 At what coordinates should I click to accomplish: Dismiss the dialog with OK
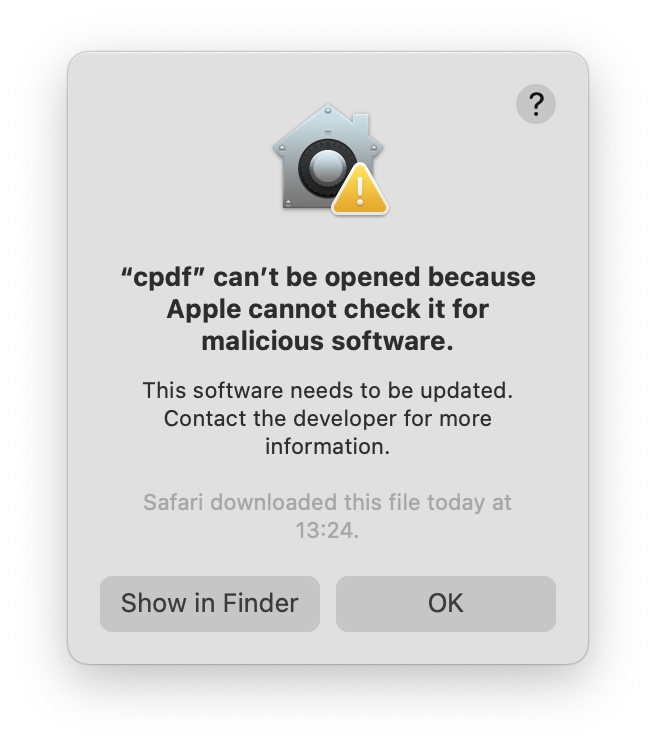tap(446, 603)
